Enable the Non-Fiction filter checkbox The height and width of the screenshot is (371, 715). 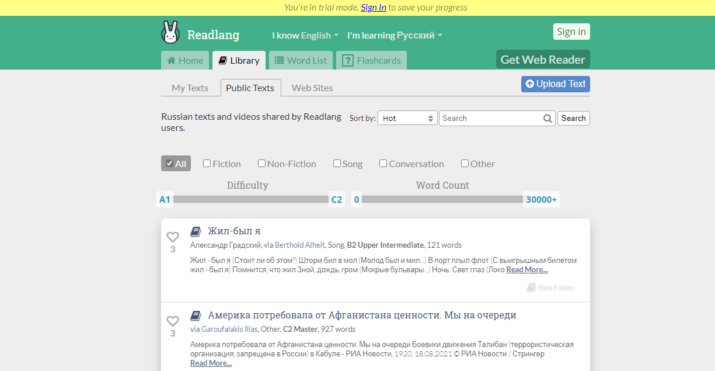[262, 163]
